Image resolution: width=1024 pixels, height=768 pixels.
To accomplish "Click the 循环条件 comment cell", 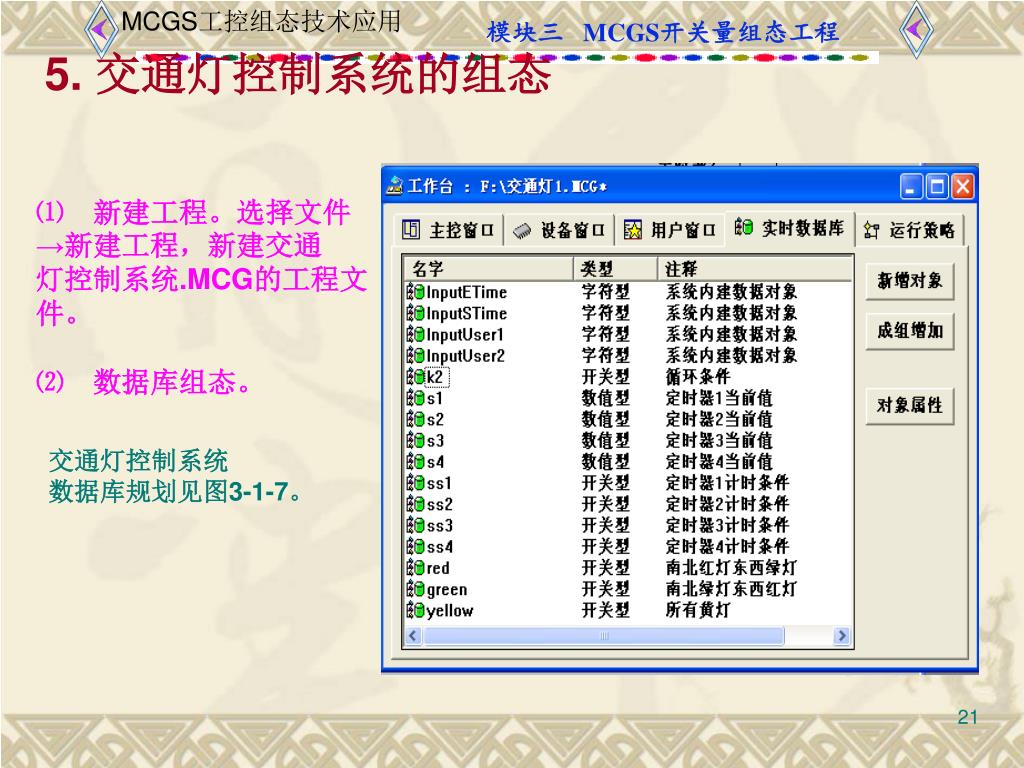I will coord(697,377).
